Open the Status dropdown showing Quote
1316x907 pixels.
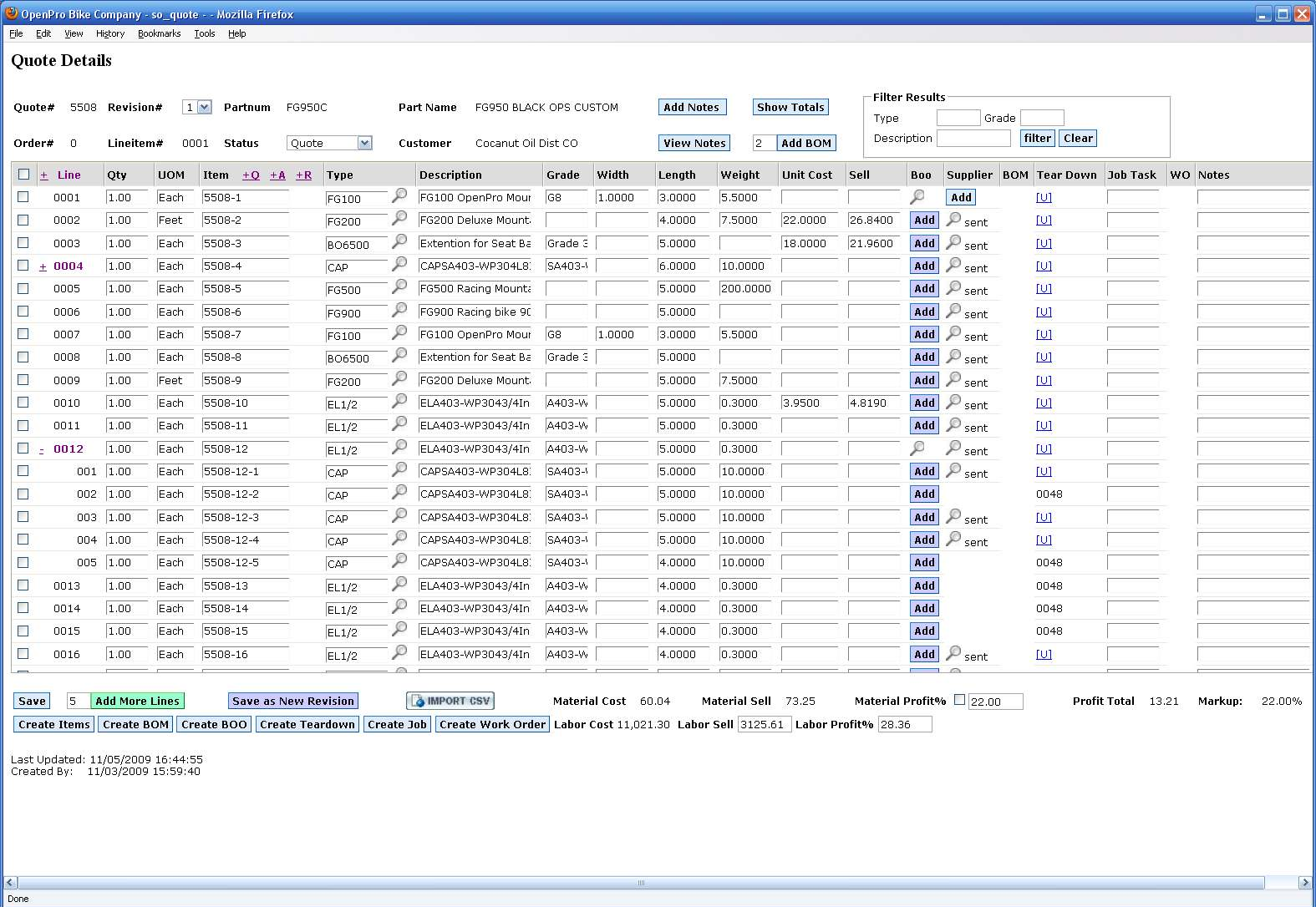click(329, 143)
